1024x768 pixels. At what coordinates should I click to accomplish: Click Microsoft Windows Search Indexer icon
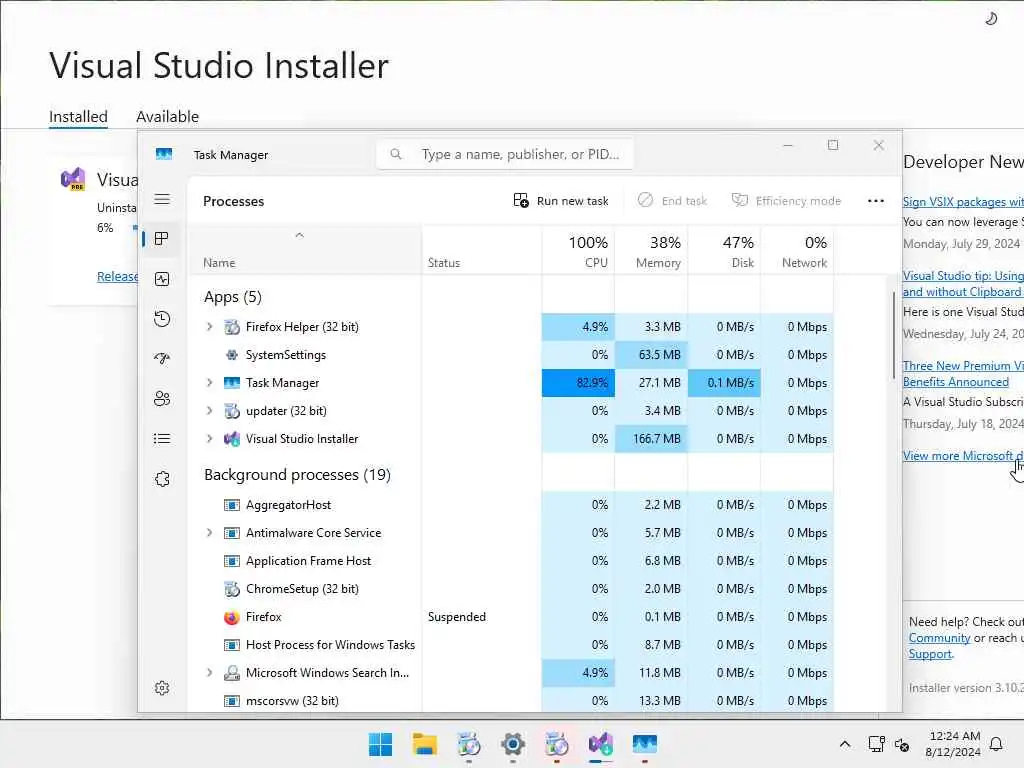pyautogui.click(x=232, y=673)
